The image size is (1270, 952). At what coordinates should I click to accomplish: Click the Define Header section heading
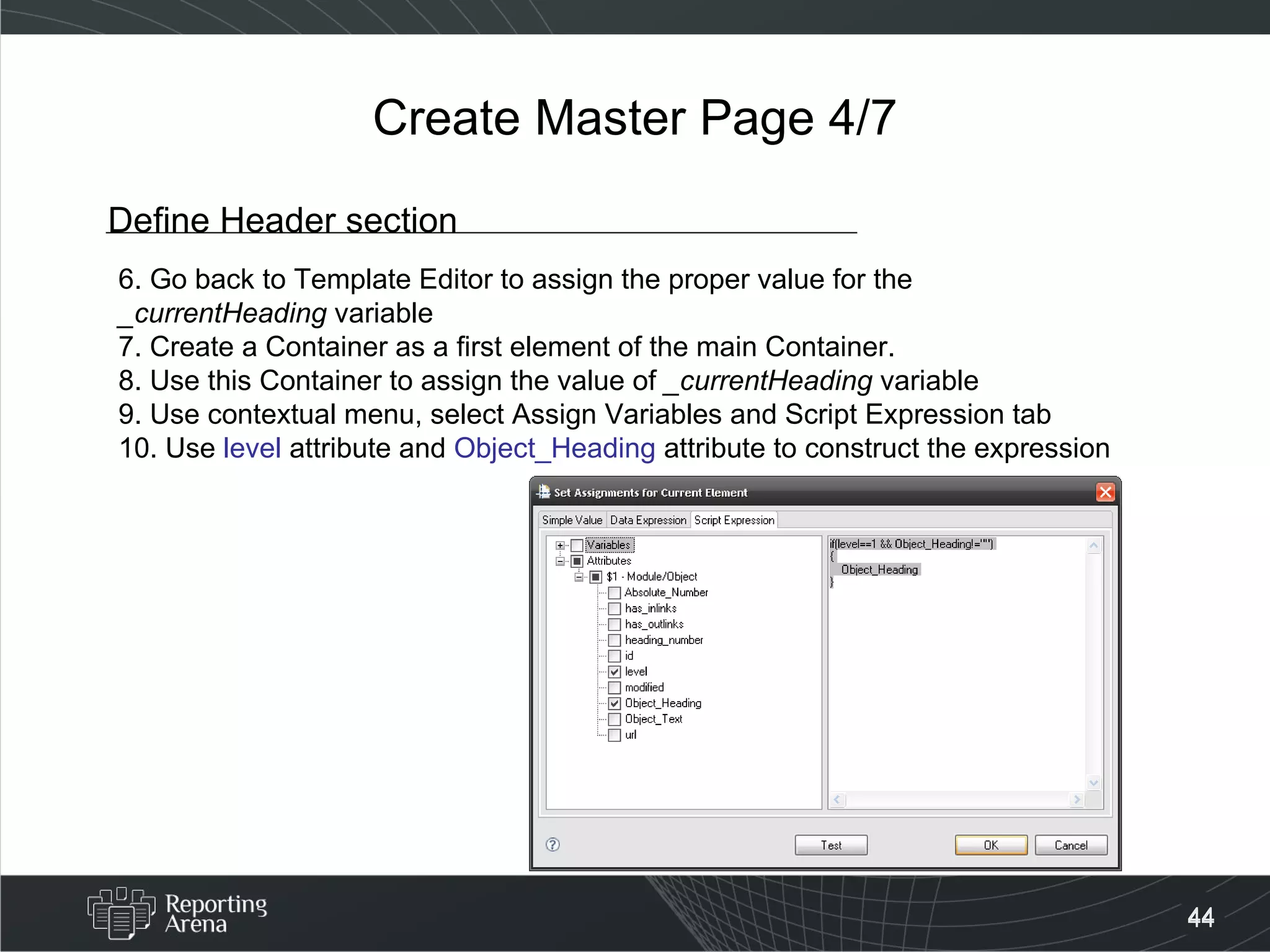(282, 220)
